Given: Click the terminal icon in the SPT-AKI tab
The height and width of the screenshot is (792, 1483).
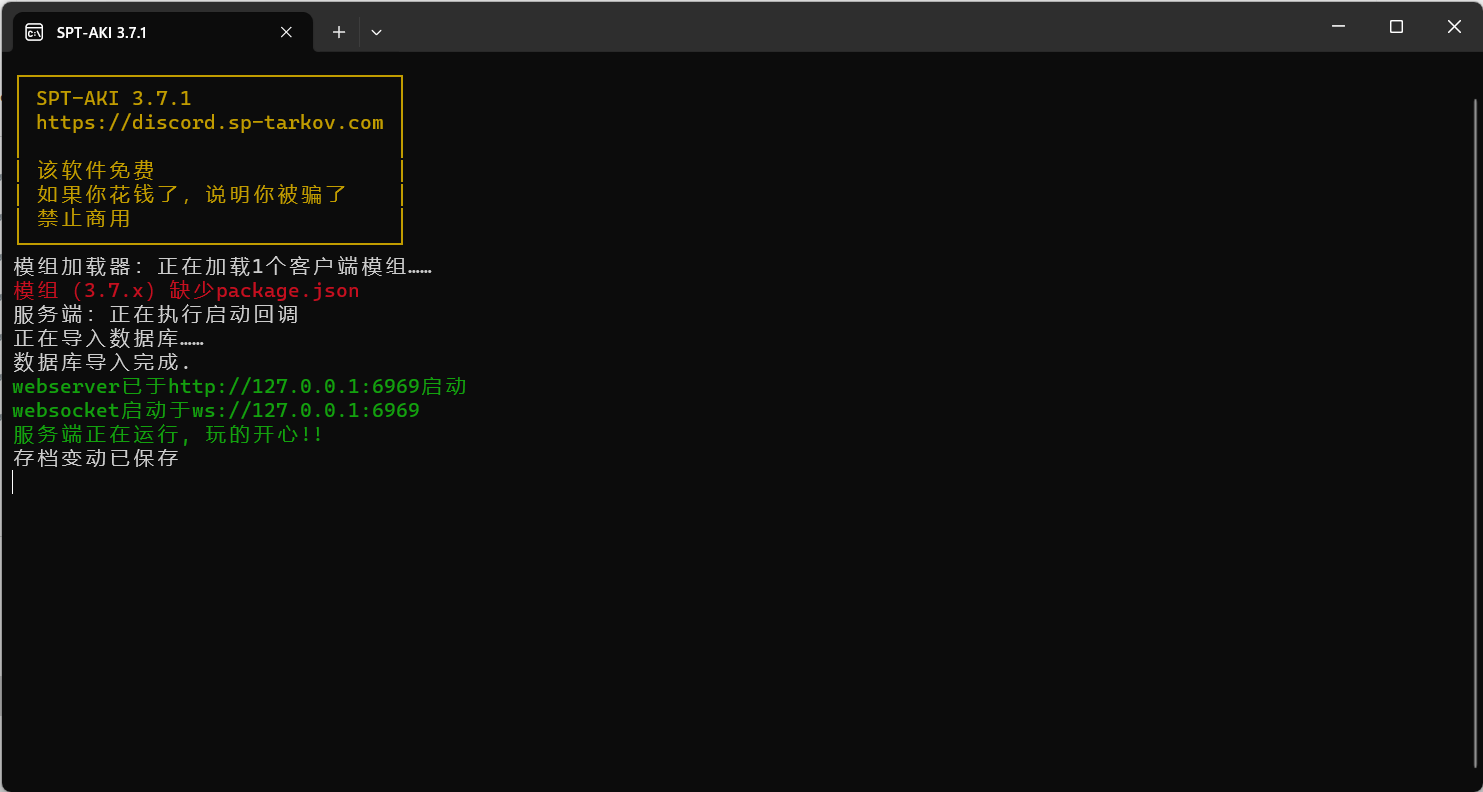Looking at the screenshot, I should pyautogui.click(x=34, y=32).
